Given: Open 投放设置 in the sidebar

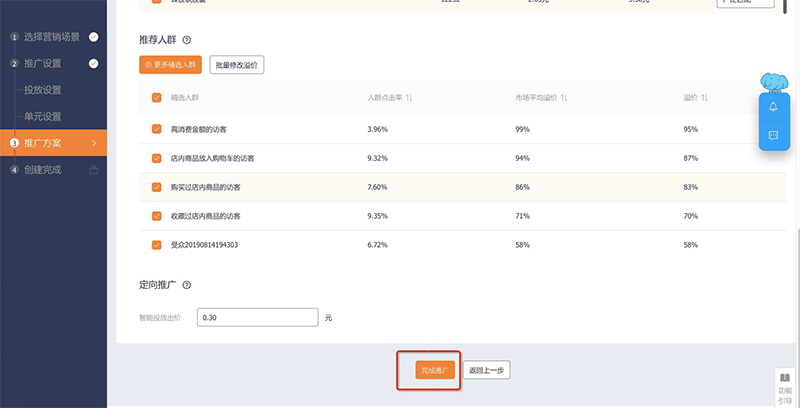Looking at the screenshot, I should point(43,90).
